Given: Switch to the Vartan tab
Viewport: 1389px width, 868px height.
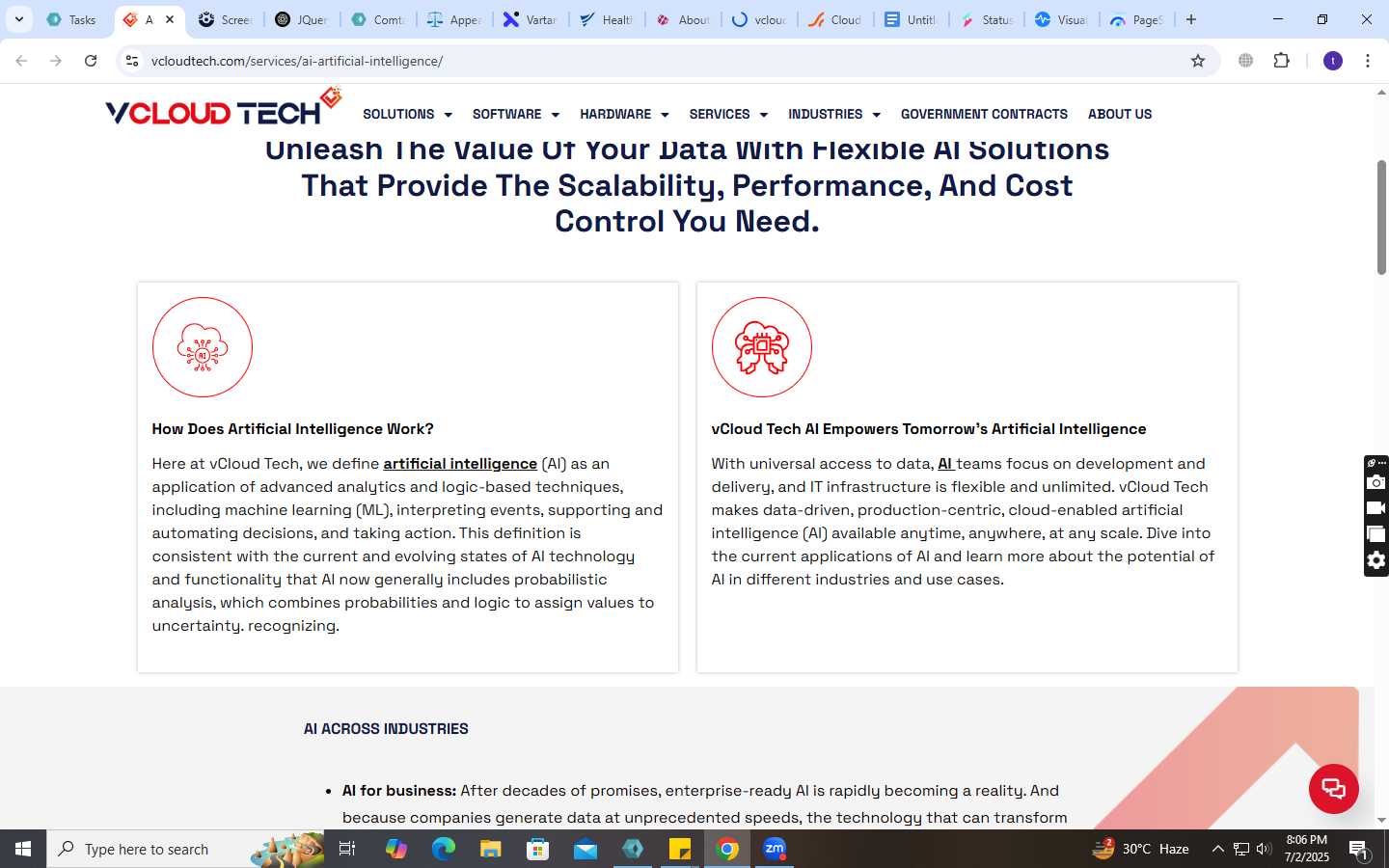Looking at the screenshot, I should (530, 19).
